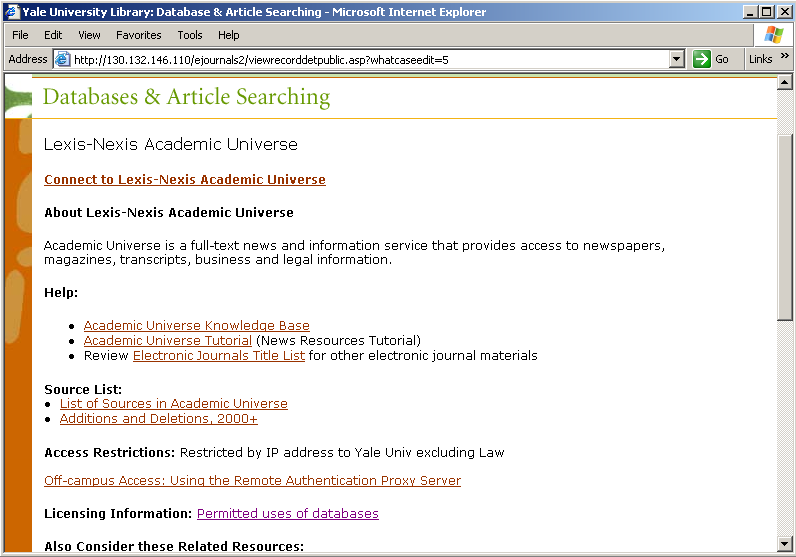Open List of Sources in Academic Universe
The image size is (796, 557).
tap(173, 404)
